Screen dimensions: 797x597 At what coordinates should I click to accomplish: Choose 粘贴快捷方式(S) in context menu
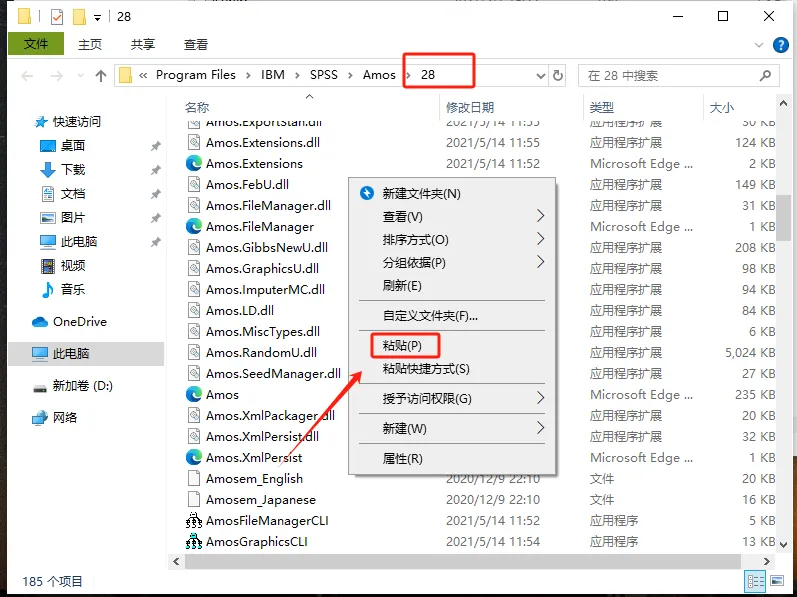point(426,369)
